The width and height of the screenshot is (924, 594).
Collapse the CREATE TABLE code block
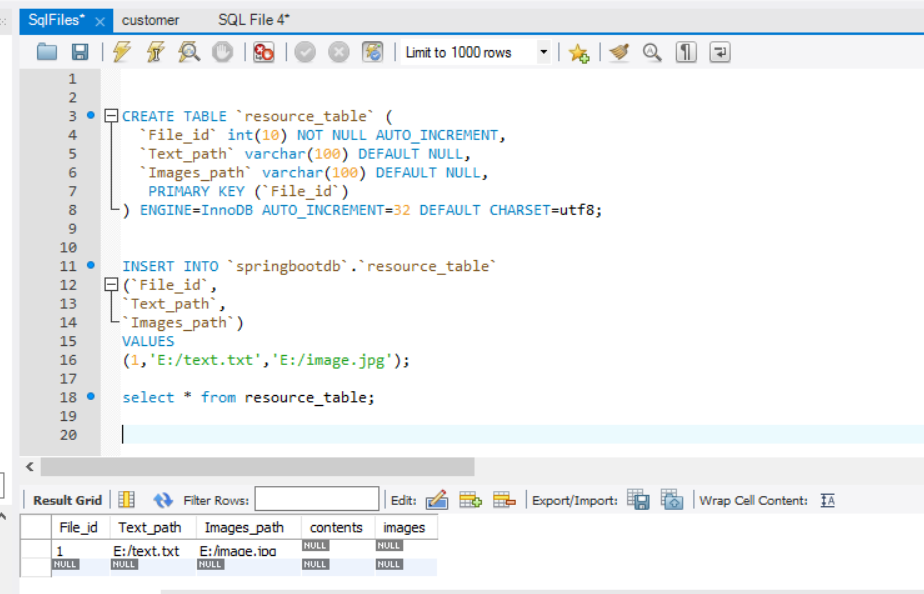pyautogui.click(x=112, y=116)
